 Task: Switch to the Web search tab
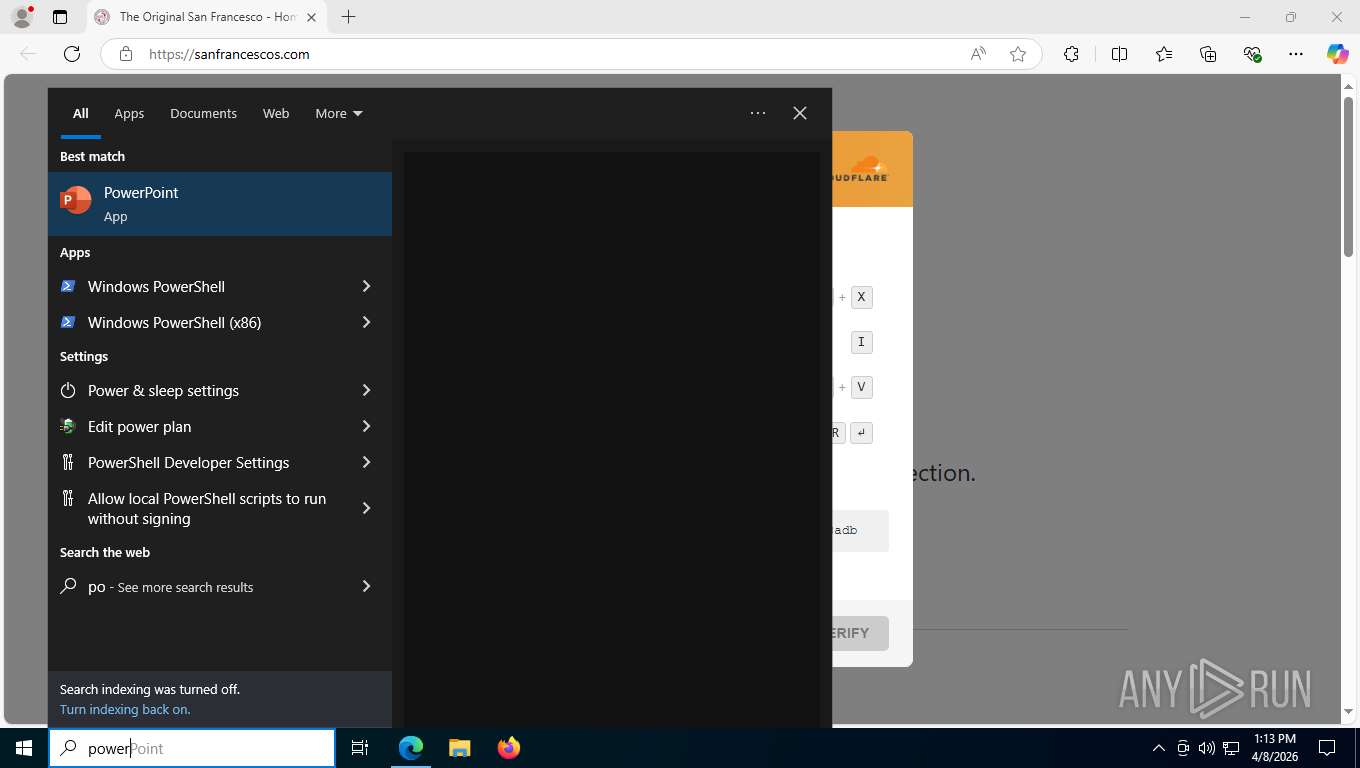point(276,114)
